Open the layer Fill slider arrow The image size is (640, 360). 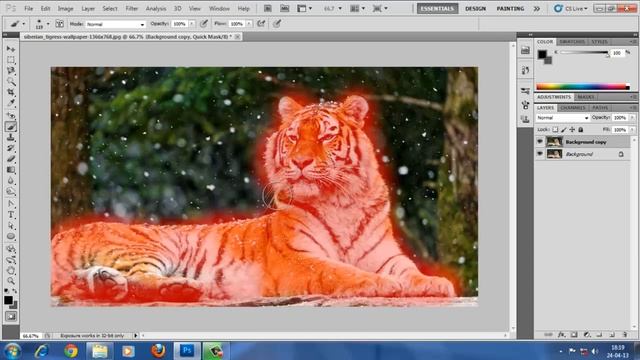632,129
